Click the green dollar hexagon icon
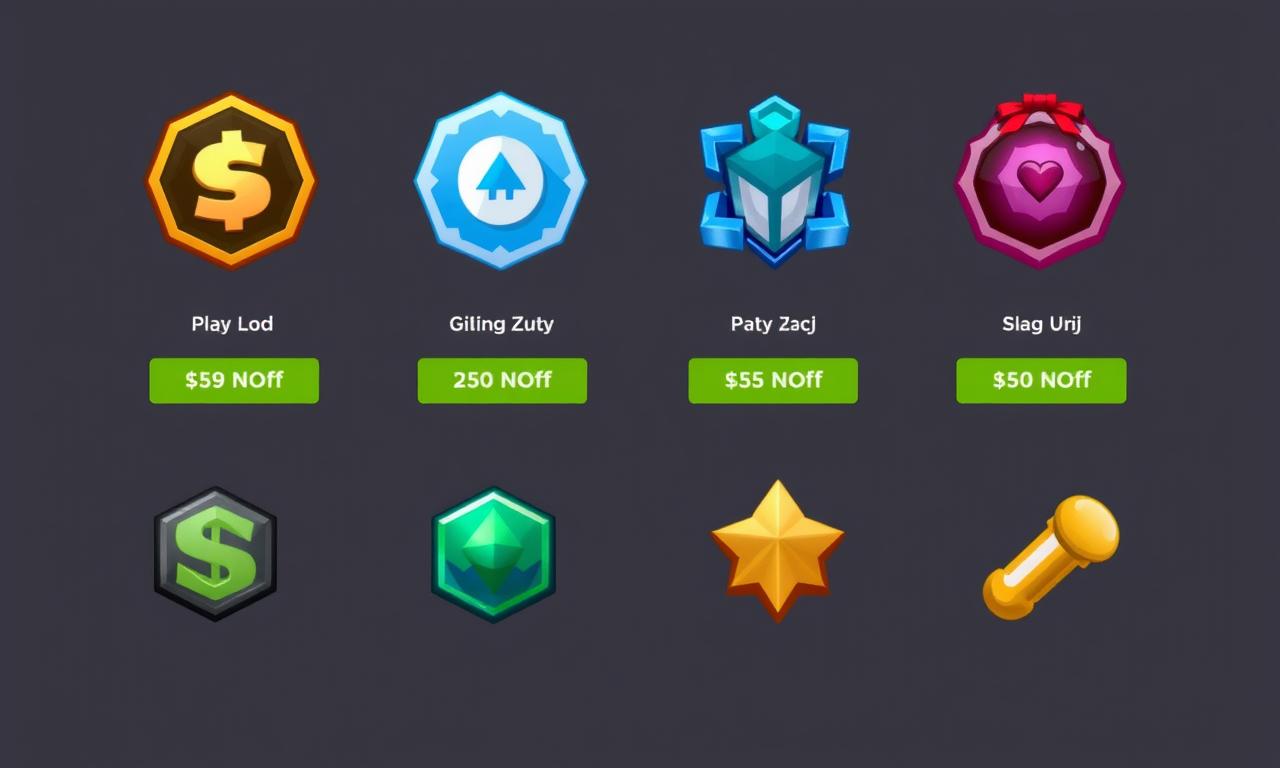The image size is (1280, 768). click(x=215, y=553)
